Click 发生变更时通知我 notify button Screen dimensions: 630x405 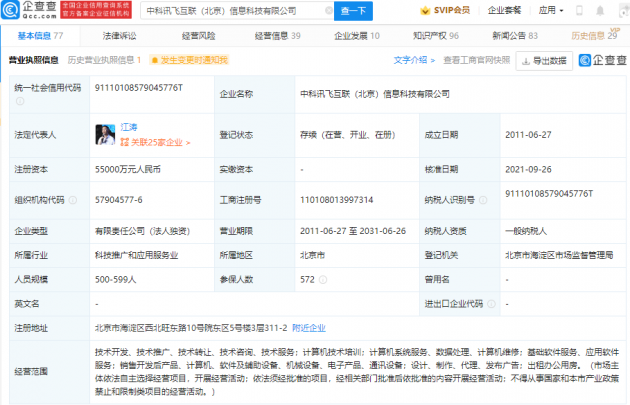189,60
